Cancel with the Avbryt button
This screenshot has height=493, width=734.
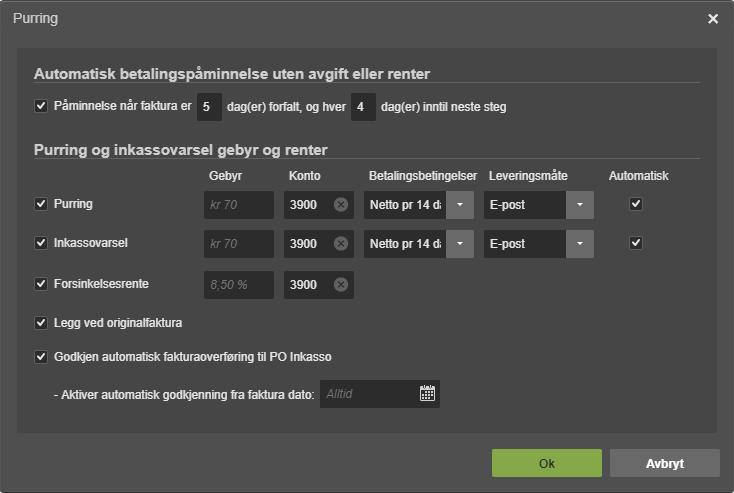click(x=665, y=463)
